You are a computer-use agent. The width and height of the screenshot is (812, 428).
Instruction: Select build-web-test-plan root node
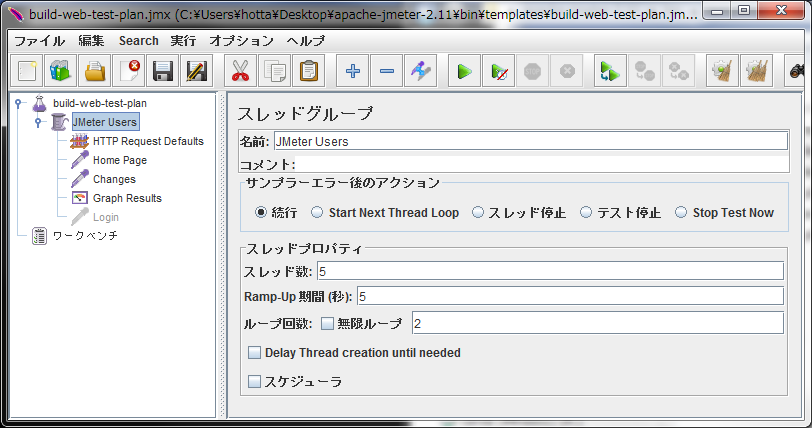tap(100, 103)
